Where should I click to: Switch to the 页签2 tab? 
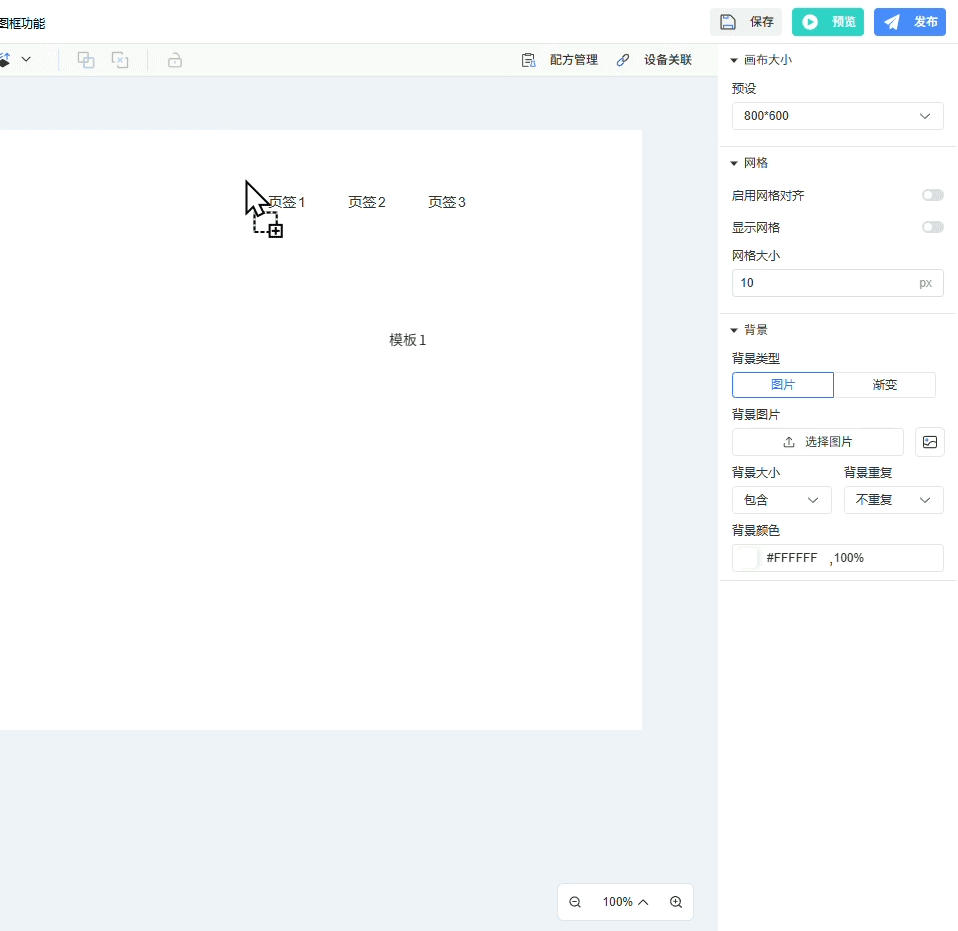tap(367, 202)
